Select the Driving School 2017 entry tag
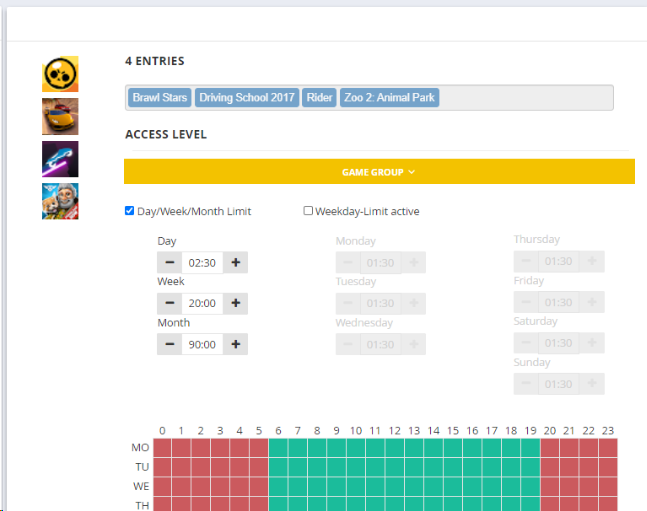 (247, 98)
